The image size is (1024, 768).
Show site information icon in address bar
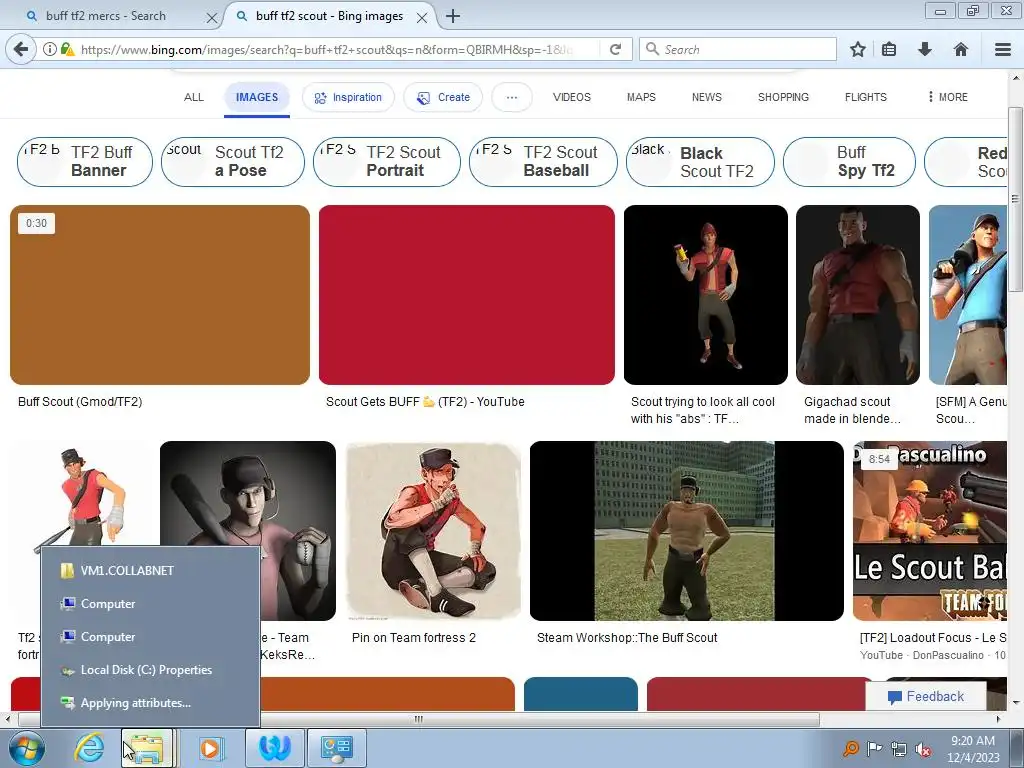[x=50, y=49]
